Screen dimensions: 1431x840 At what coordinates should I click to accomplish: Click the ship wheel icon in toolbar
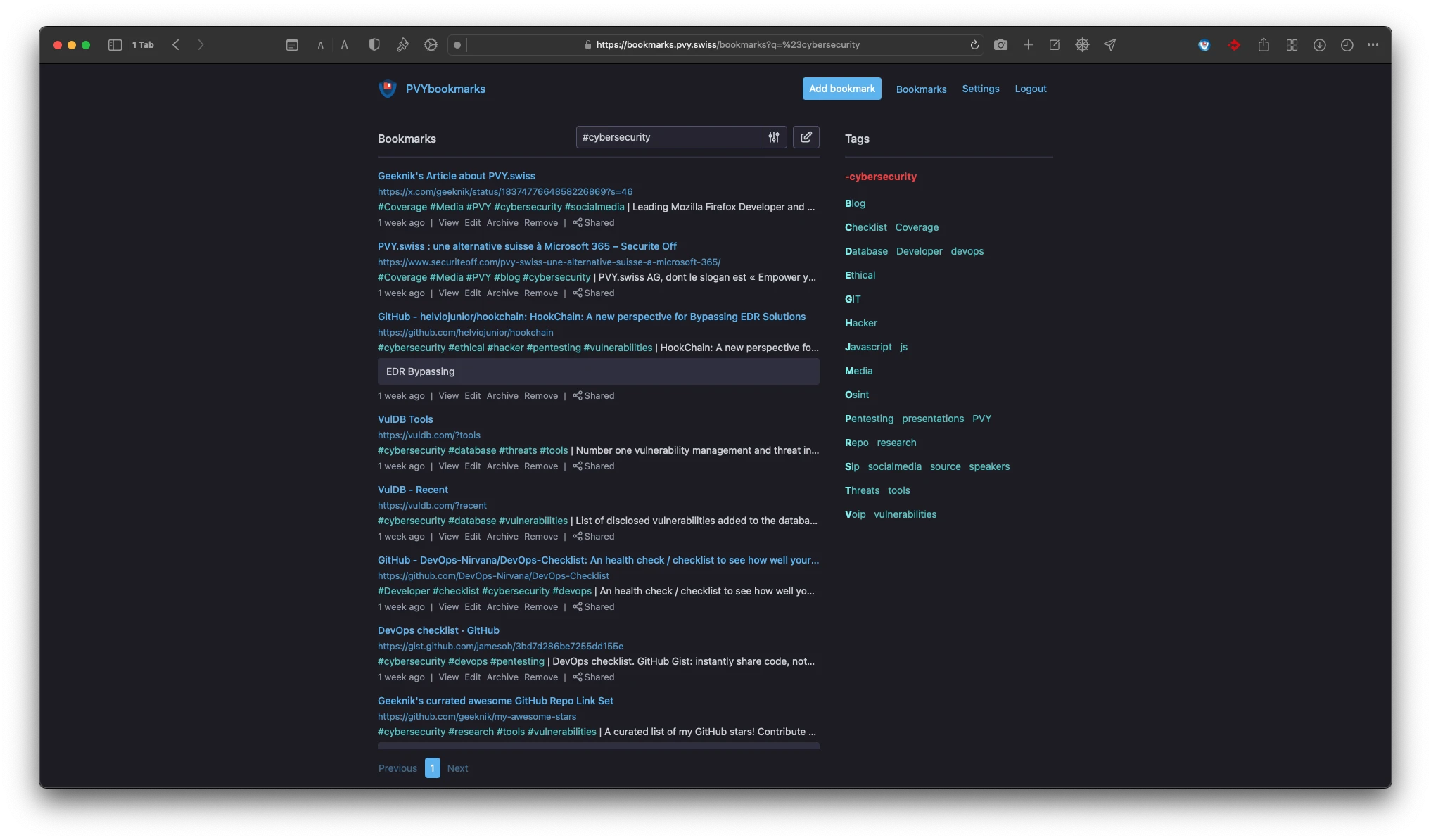1082,45
